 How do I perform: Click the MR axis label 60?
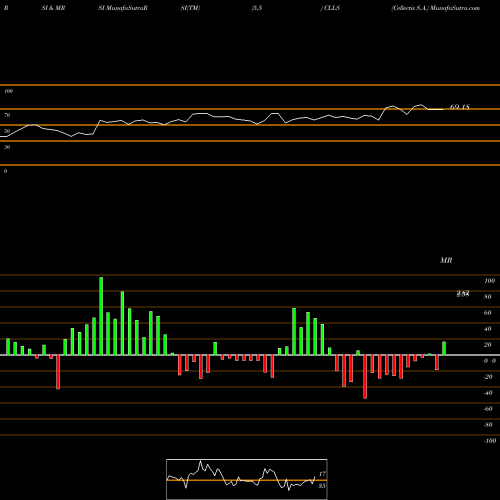coord(488,313)
